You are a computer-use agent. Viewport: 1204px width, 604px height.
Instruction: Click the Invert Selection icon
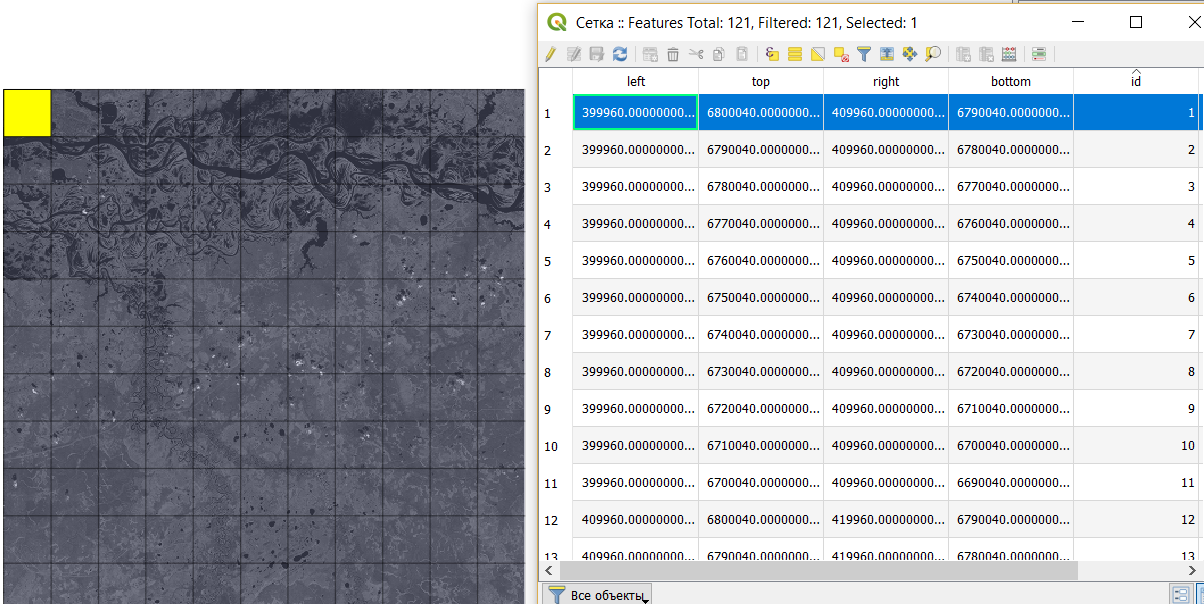tap(818, 54)
